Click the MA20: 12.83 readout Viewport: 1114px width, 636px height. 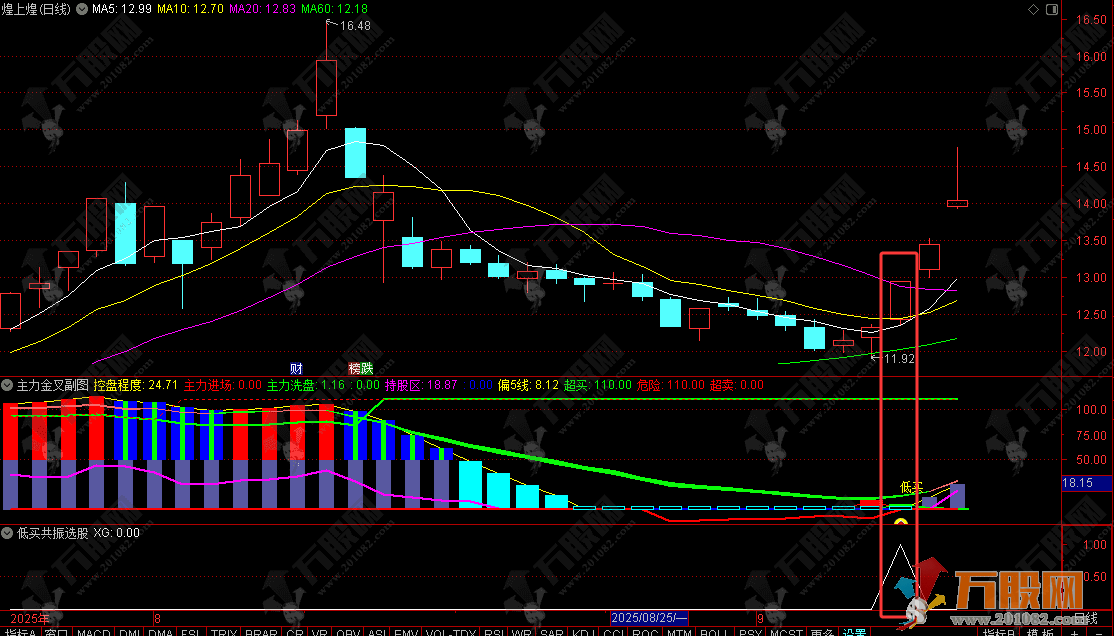[x=262, y=9]
